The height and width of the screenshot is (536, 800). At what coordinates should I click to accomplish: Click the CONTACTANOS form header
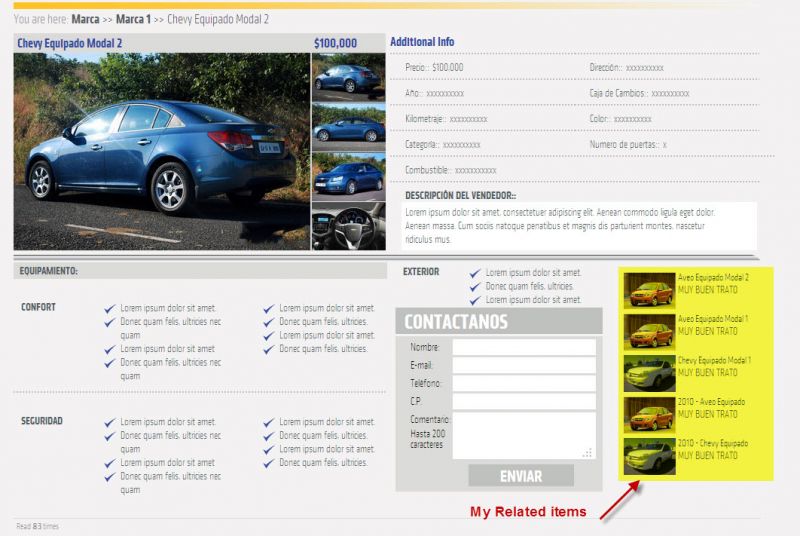click(499, 321)
